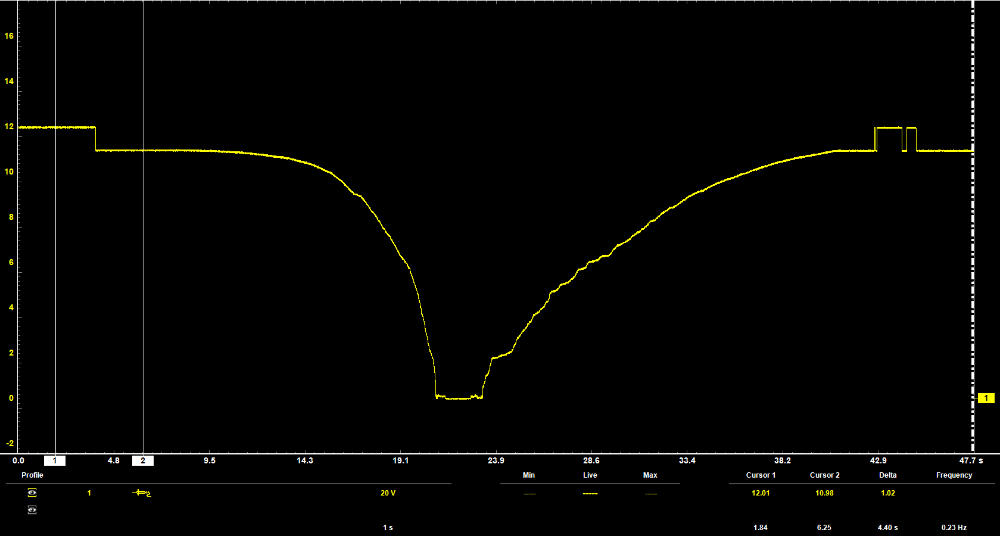Click the Min column header
1000x536 pixels.
click(530, 475)
